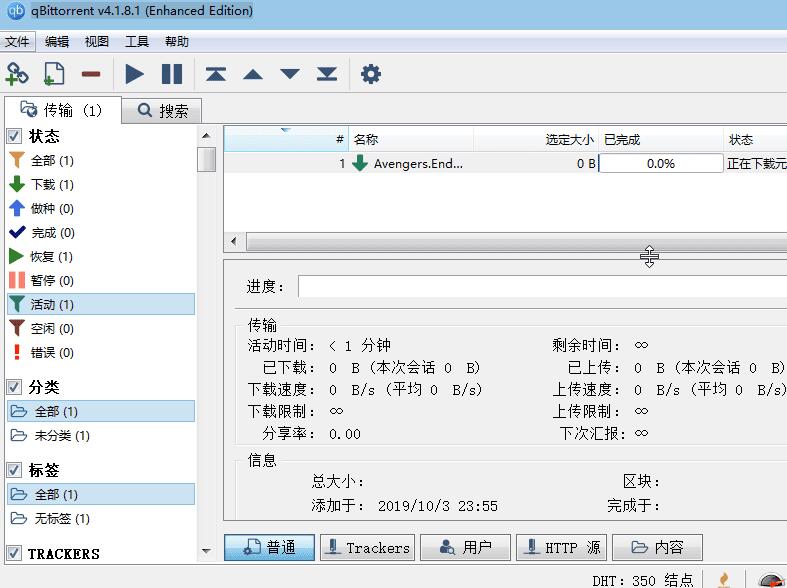Sort torrents by 名称 column
Screen dimensions: 787x588
pyautogui.click(x=411, y=139)
